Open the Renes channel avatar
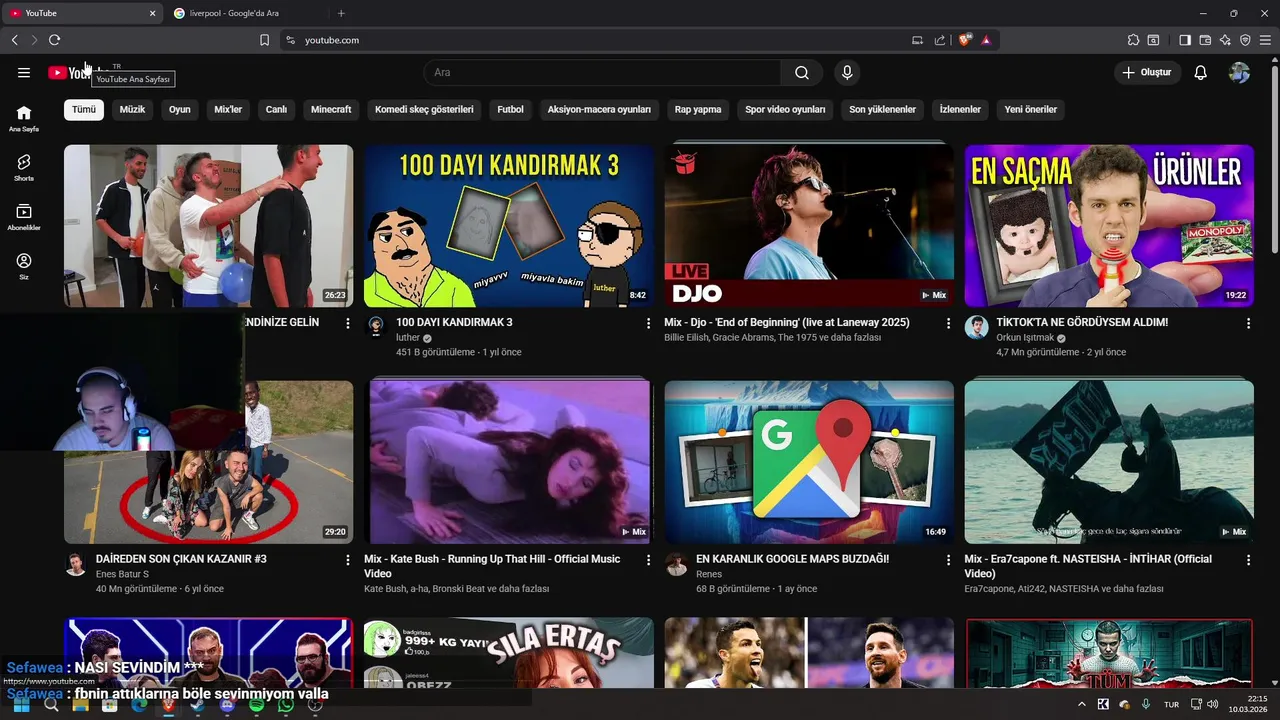Image resolution: width=1280 pixels, height=720 pixels. point(677,564)
